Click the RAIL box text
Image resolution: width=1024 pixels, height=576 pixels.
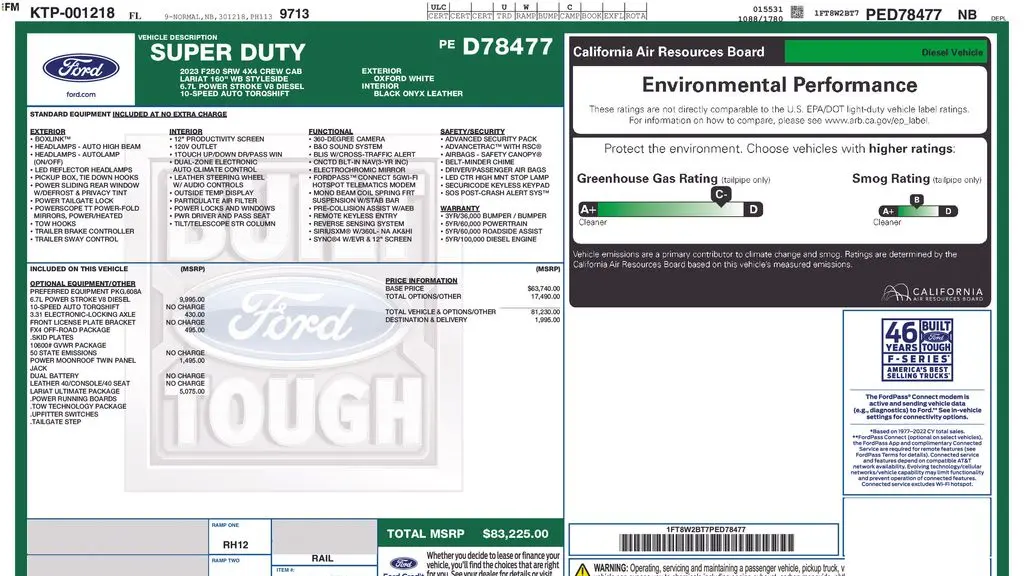tap(323, 558)
